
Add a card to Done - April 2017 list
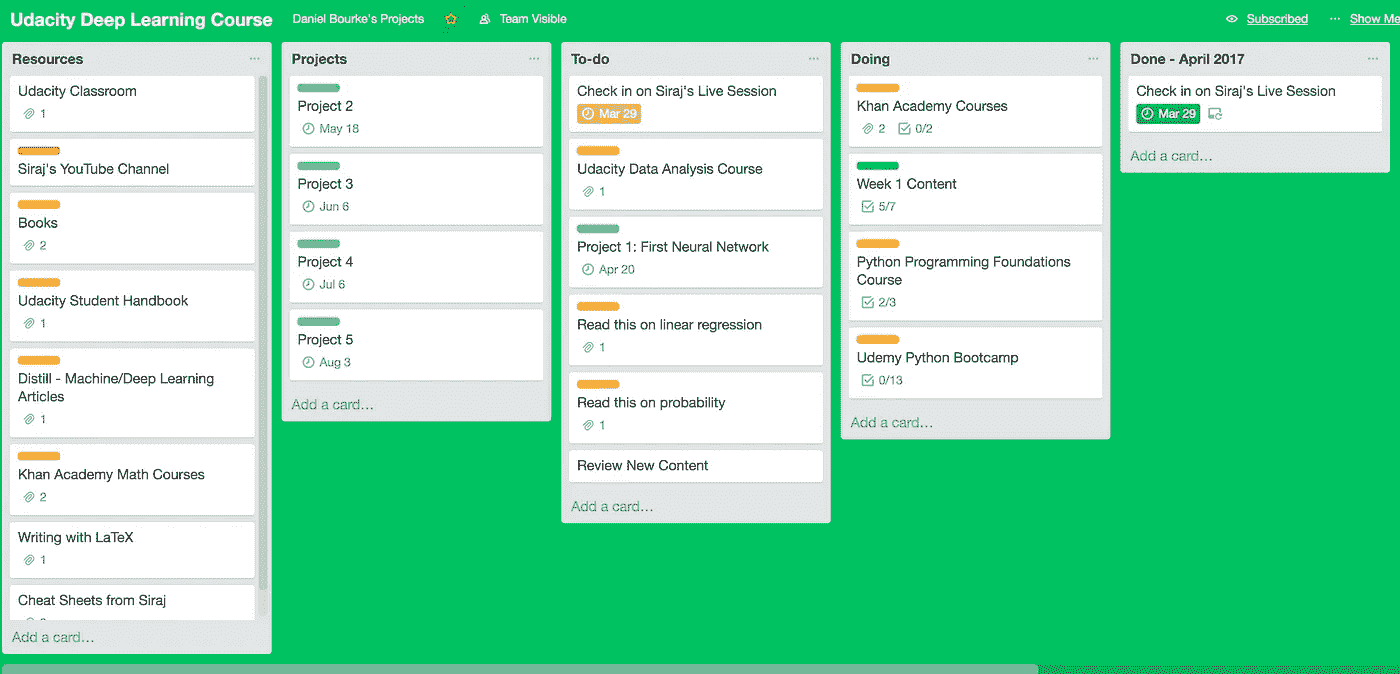click(x=1171, y=156)
